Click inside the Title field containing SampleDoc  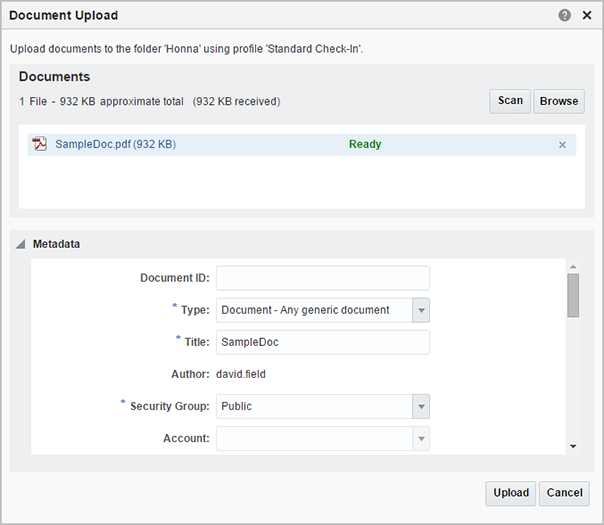click(x=323, y=342)
